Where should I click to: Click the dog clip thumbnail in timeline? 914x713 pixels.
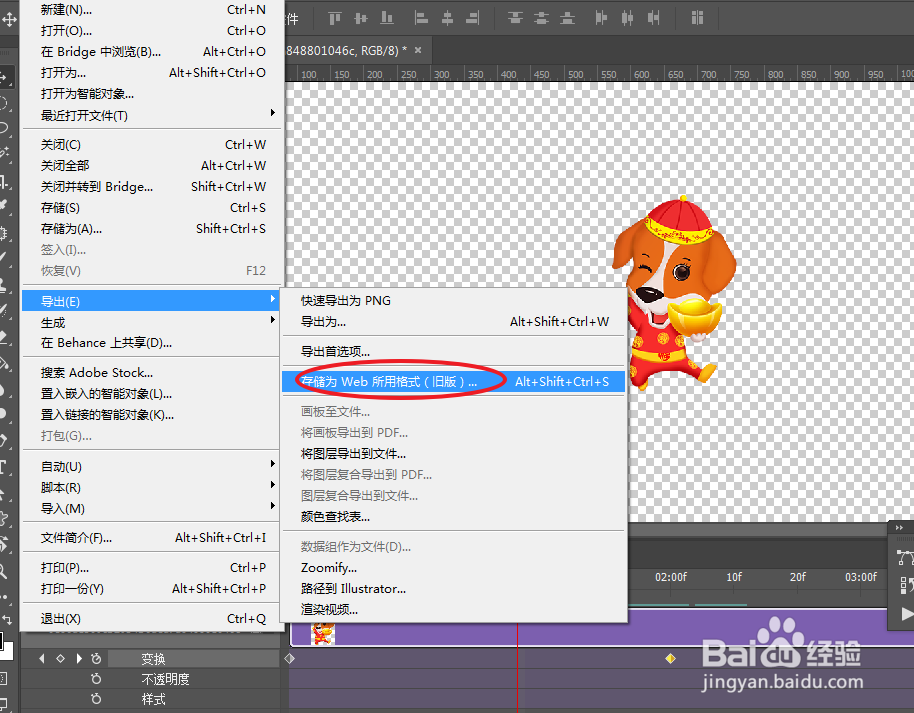click(323, 634)
